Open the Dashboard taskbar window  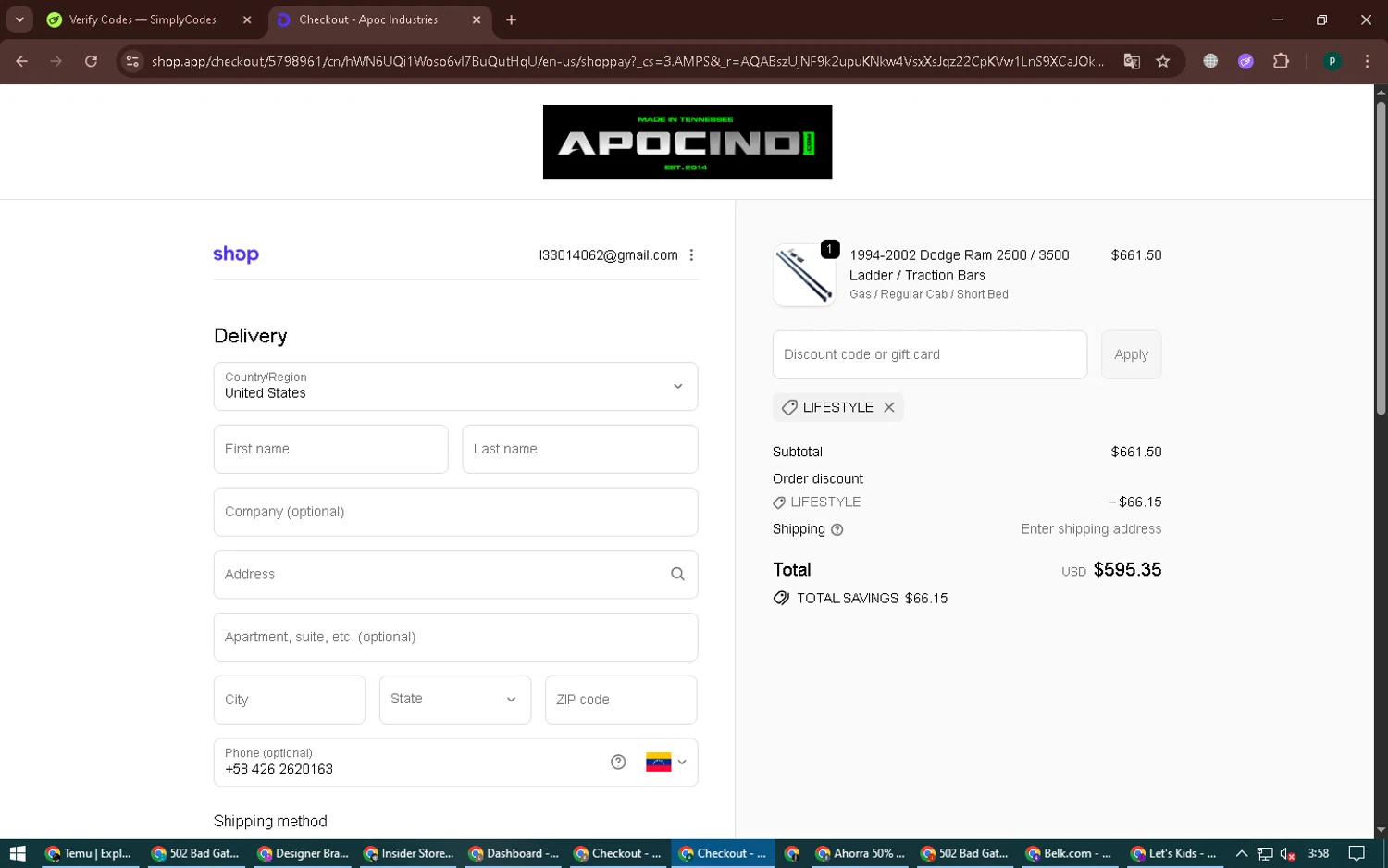point(514,853)
